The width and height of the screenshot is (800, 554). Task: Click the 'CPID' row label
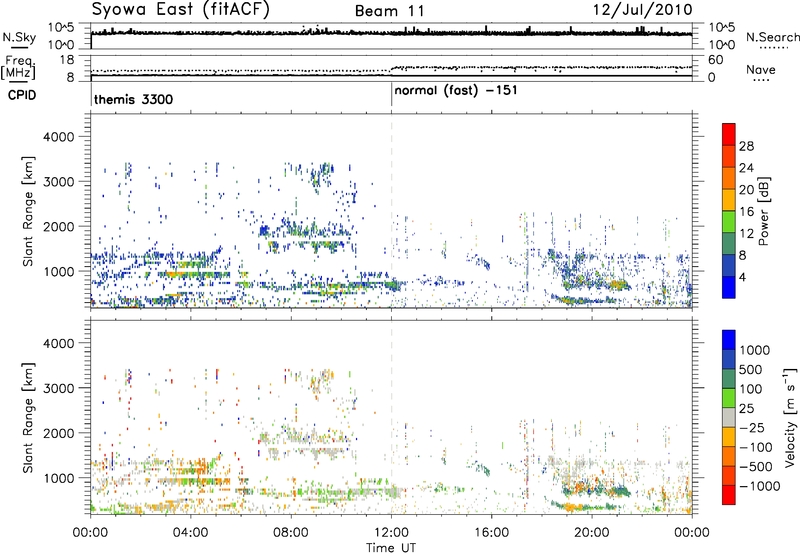click(x=21, y=95)
